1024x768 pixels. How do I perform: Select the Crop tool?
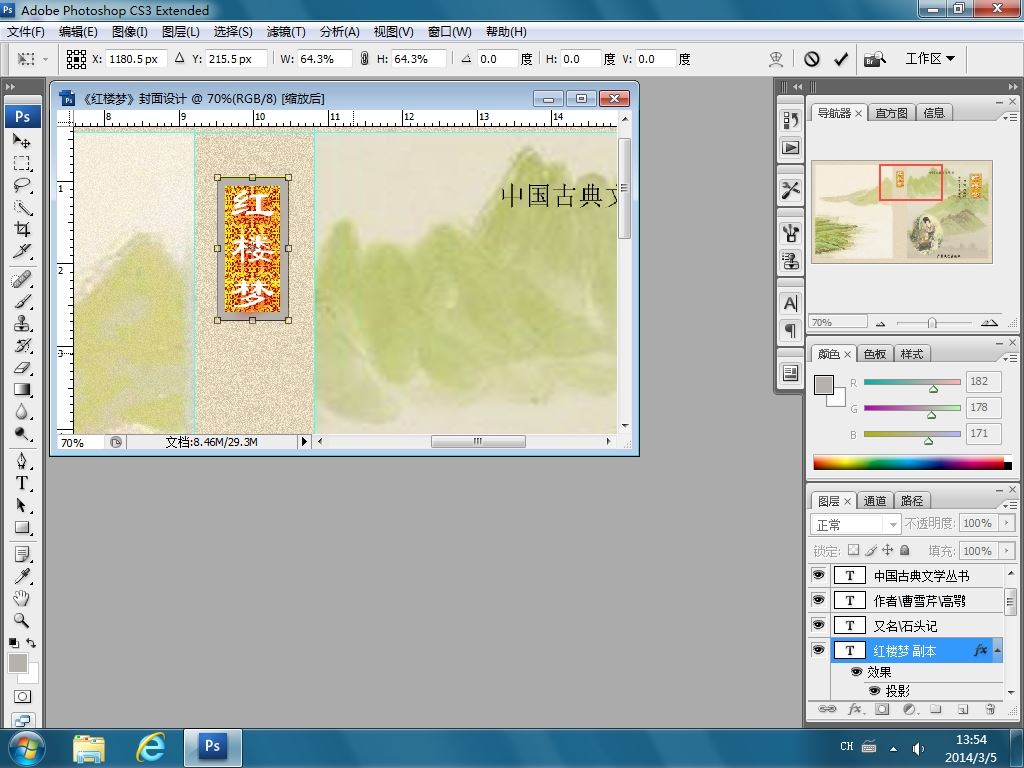pos(22,229)
